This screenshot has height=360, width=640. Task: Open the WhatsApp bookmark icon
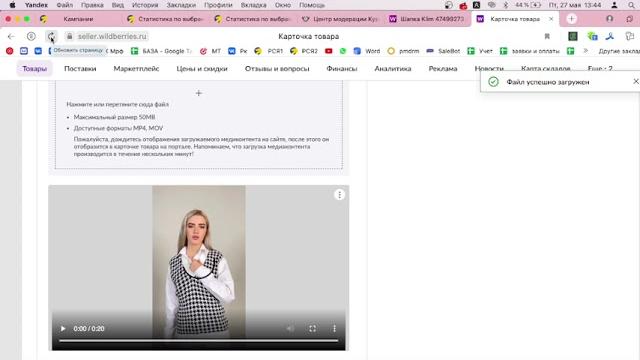click(343, 51)
